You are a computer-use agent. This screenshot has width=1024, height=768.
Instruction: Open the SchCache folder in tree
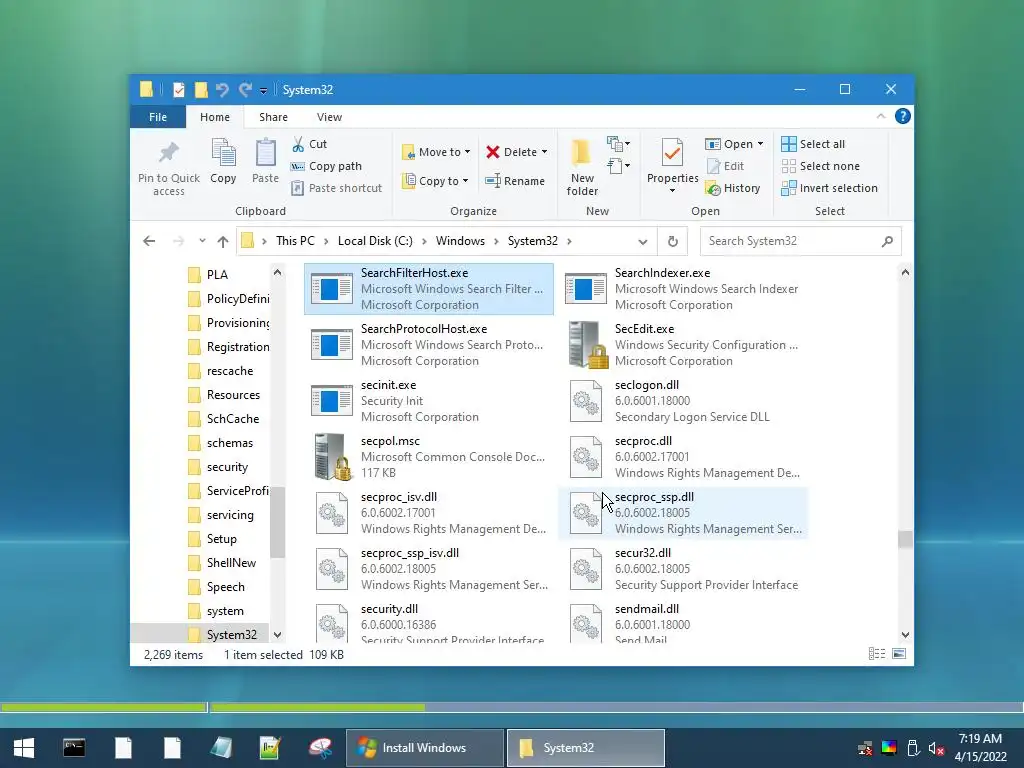pos(232,419)
